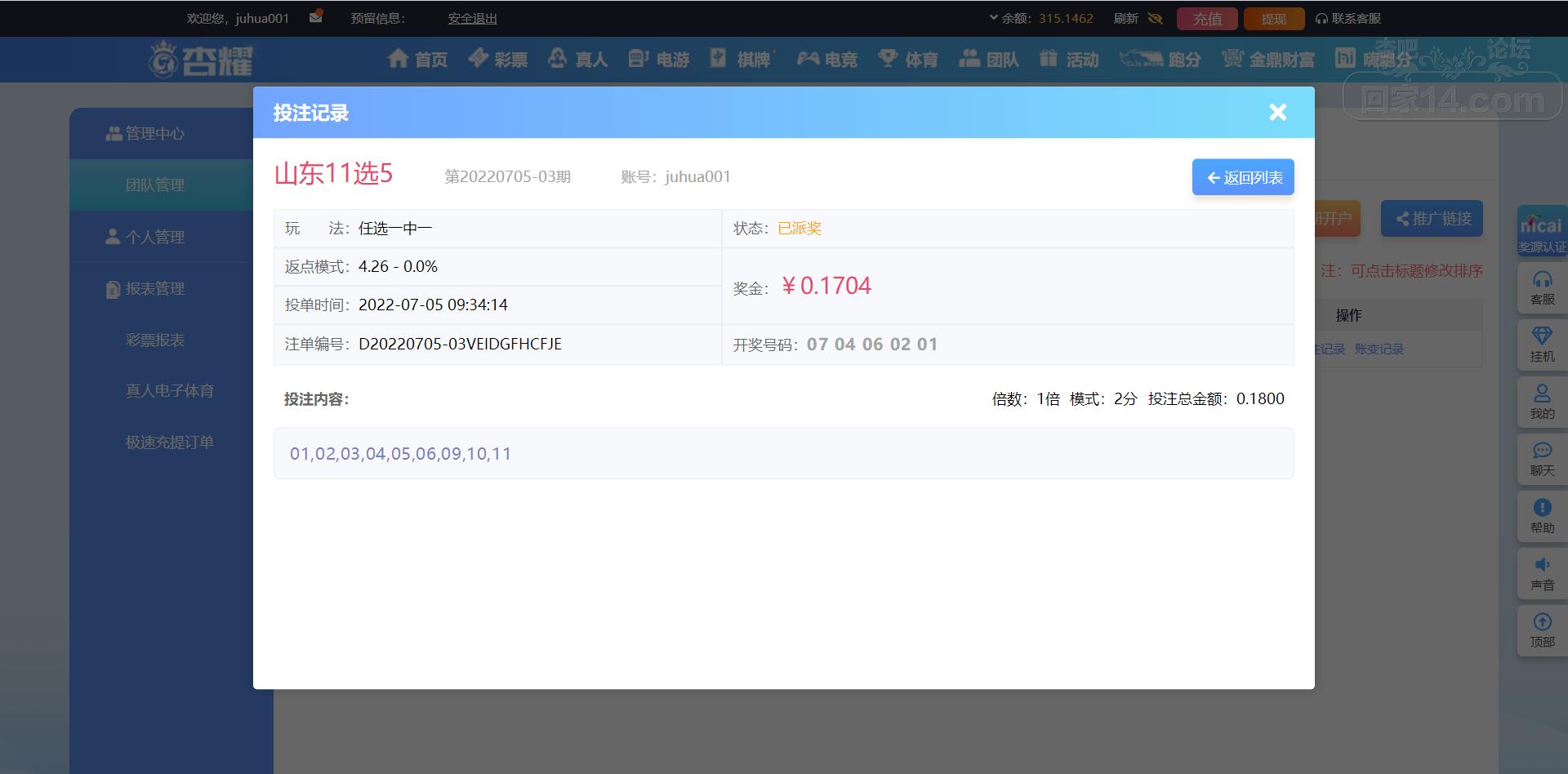Click the 挂机 diamond icon
This screenshot has width=1568, height=774.
[x=1542, y=345]
